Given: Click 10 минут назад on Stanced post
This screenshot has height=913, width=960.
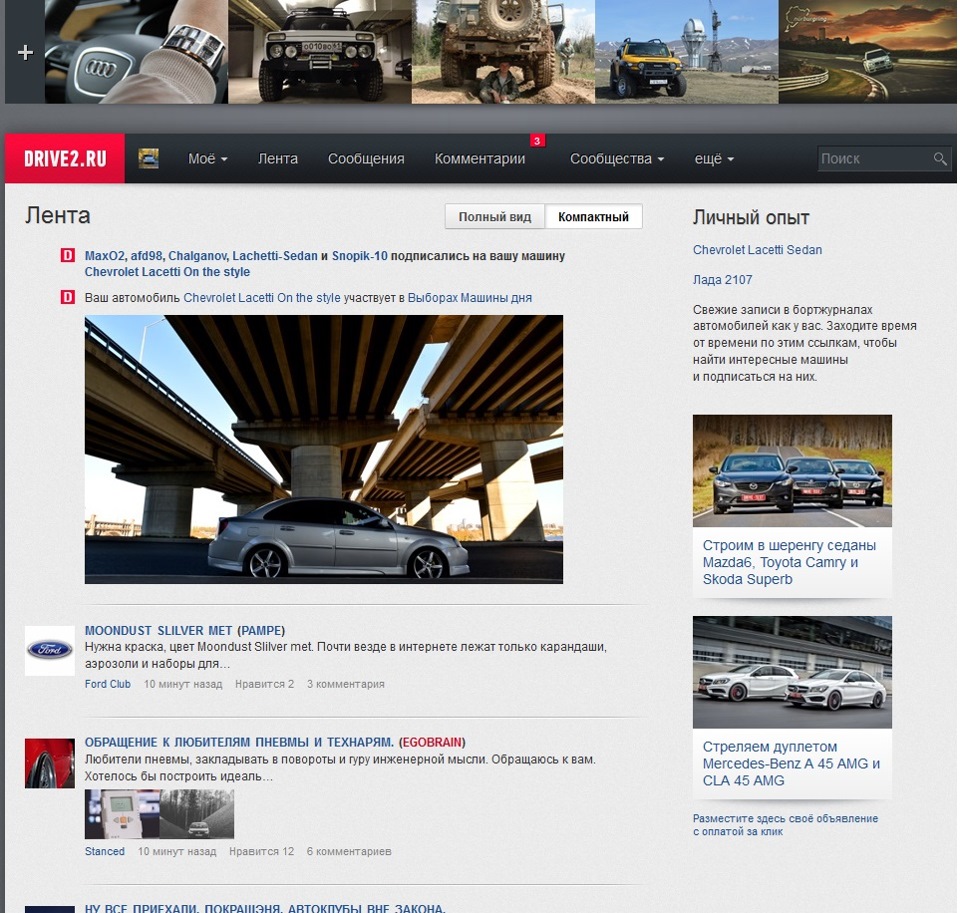Looking at the screenshot, I should (177, 851).
